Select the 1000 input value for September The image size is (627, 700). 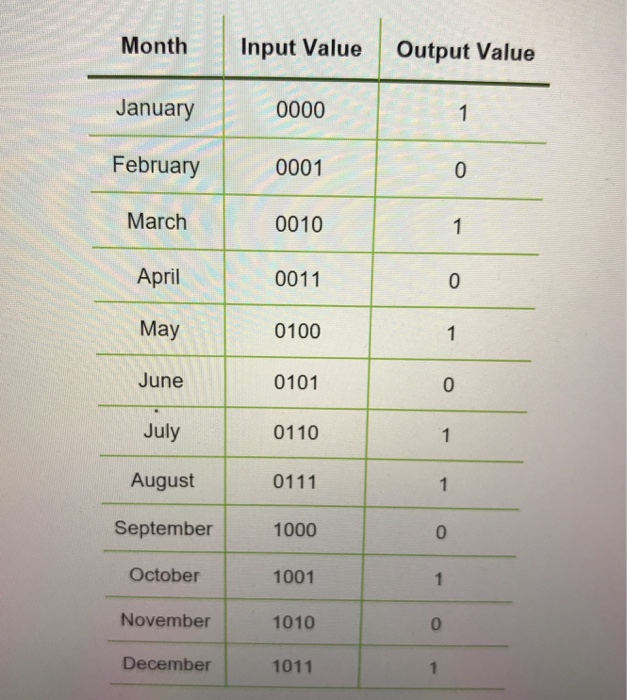295,530
